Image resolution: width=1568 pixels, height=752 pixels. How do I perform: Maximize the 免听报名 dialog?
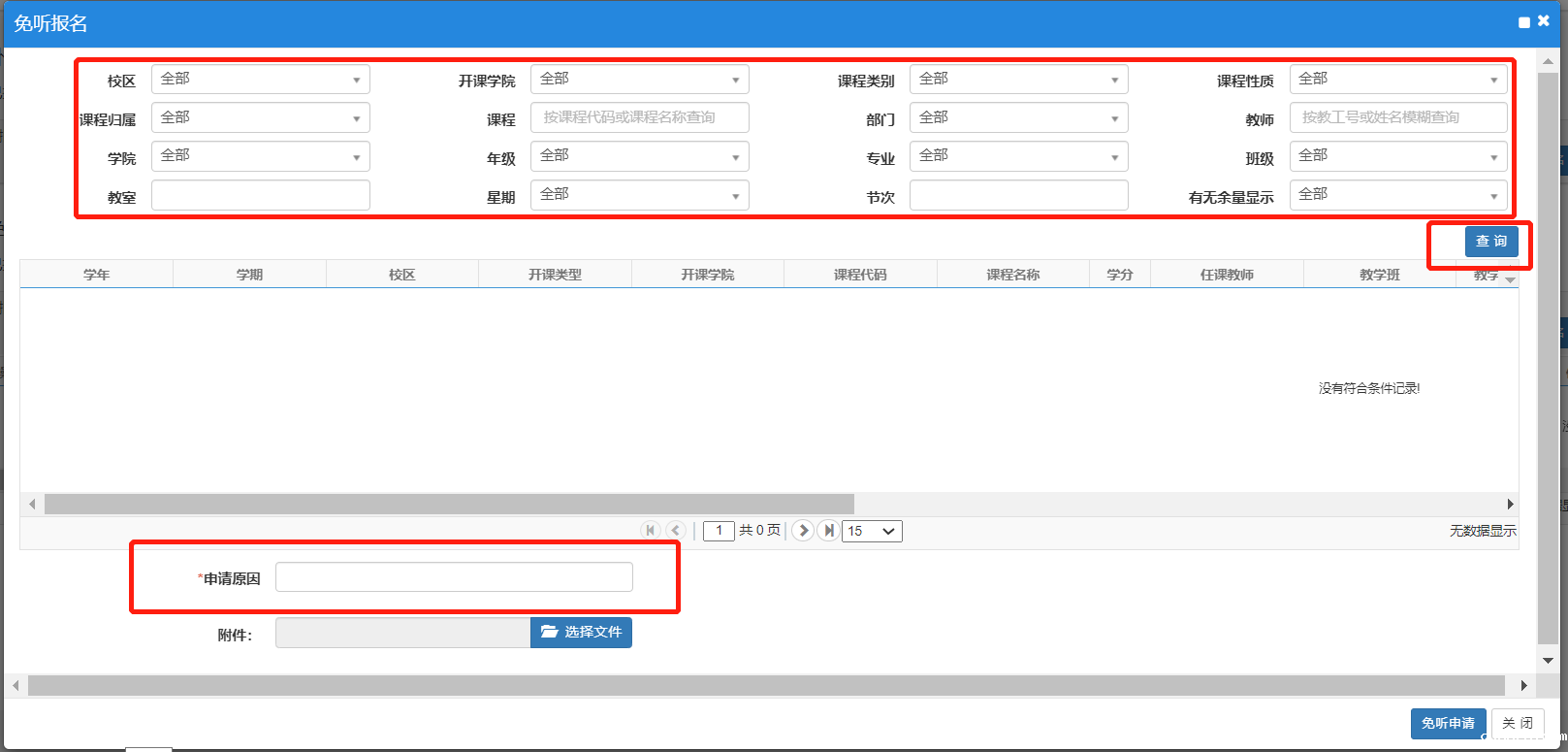pos(1524,22)
